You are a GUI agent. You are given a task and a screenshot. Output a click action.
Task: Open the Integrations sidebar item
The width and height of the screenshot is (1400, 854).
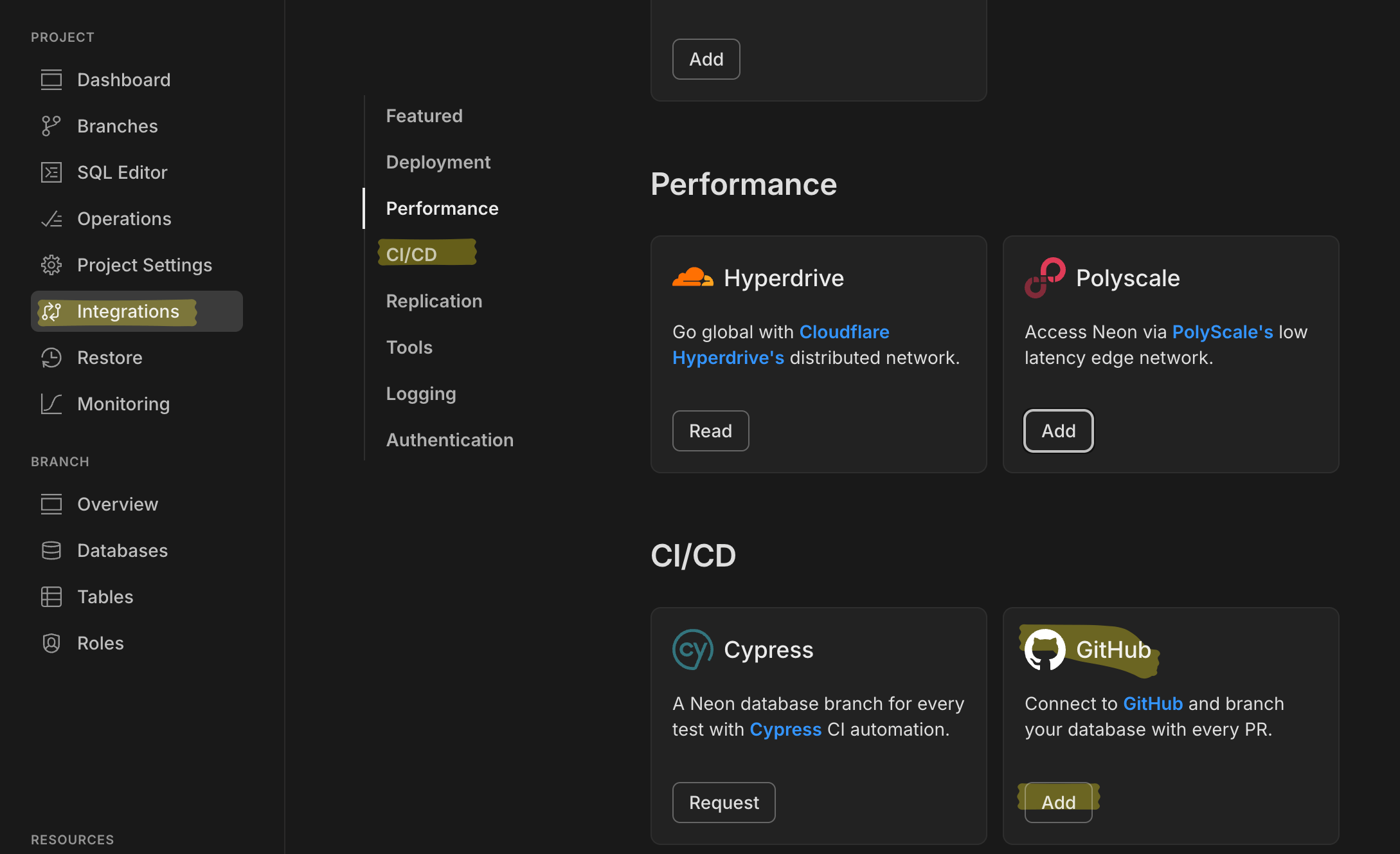coord(128,311)
